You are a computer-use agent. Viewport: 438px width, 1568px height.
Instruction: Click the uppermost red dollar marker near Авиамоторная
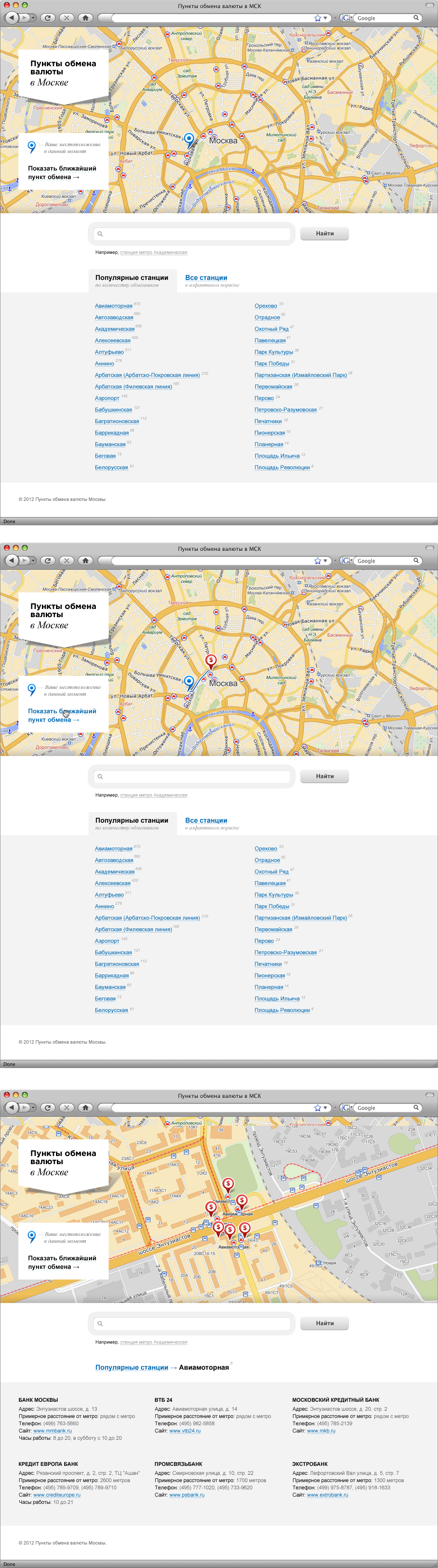click(x=228, y=1184)
